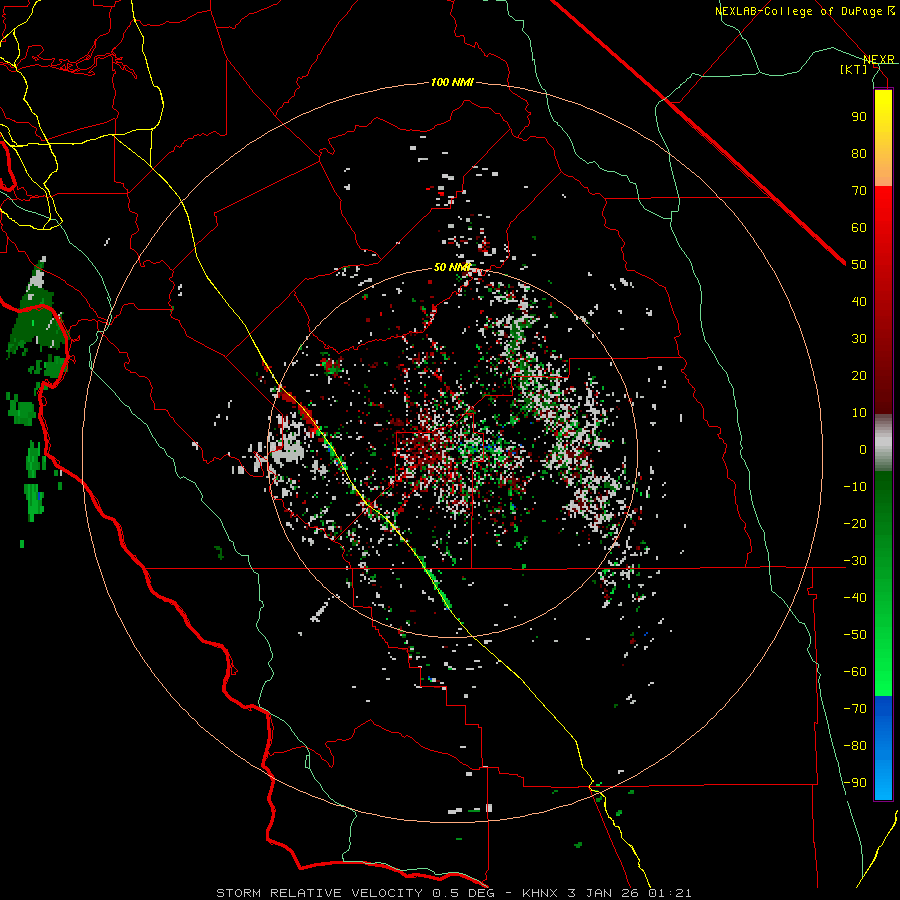This screenshot has width=900, height=900.
Task: Click the 50 value on velocity scale
Action: click(x=859, y=265)
